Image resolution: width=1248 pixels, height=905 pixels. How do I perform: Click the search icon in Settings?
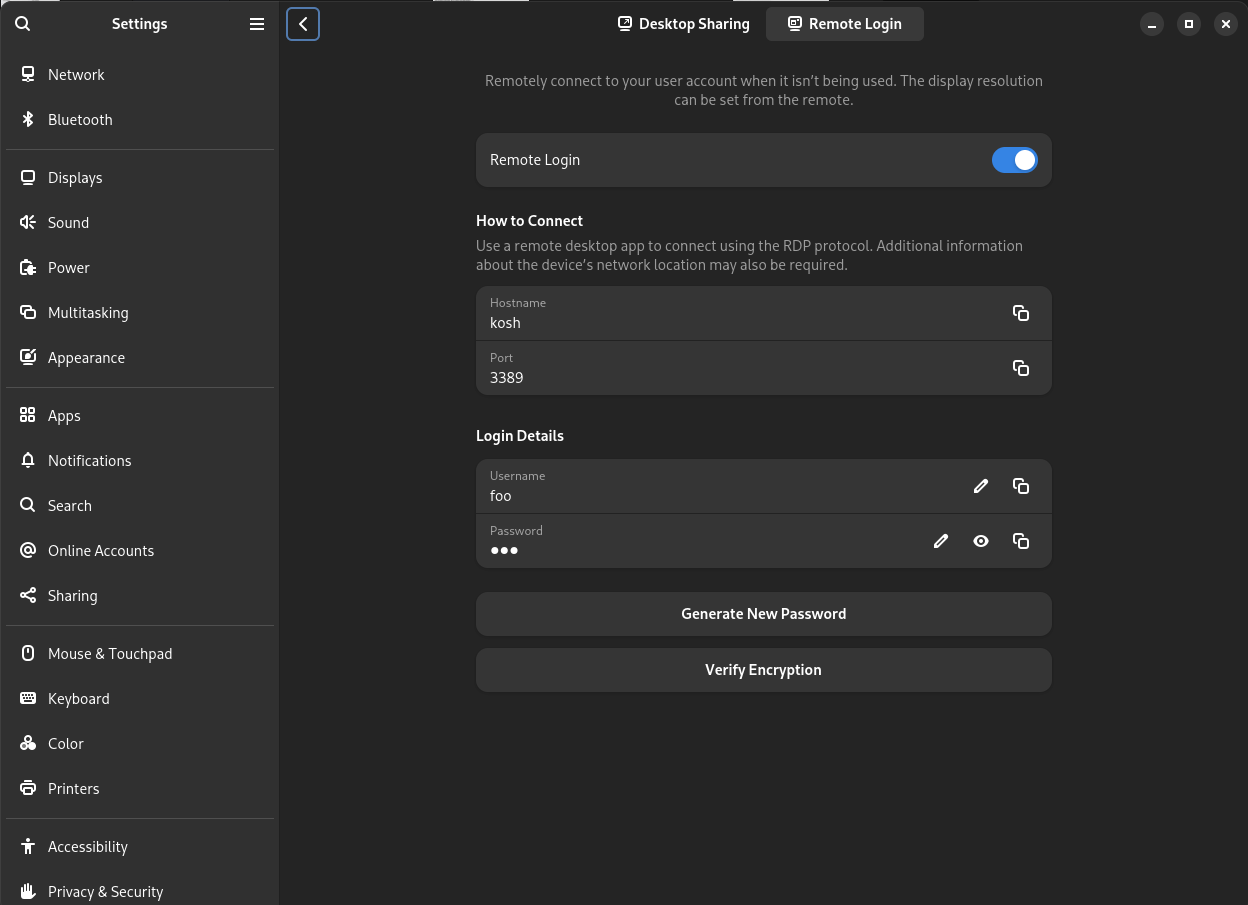23,24
